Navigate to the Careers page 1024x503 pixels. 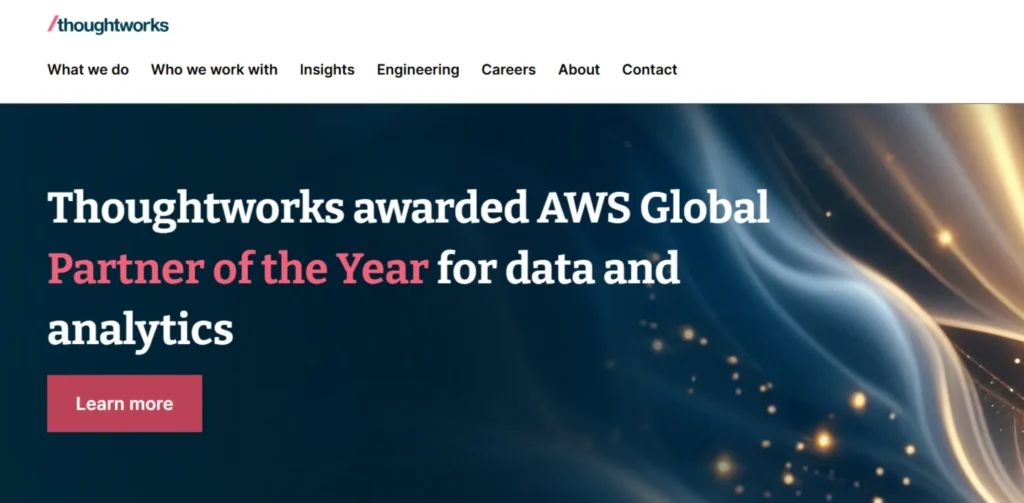pyautogui.click(x=508, y=70)
